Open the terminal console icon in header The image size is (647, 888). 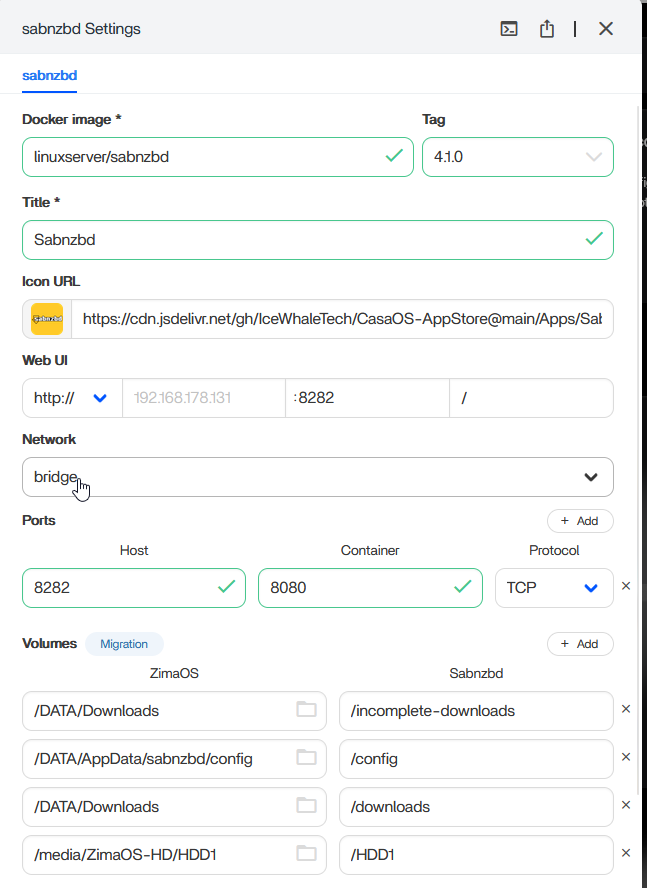pos(509,29)
